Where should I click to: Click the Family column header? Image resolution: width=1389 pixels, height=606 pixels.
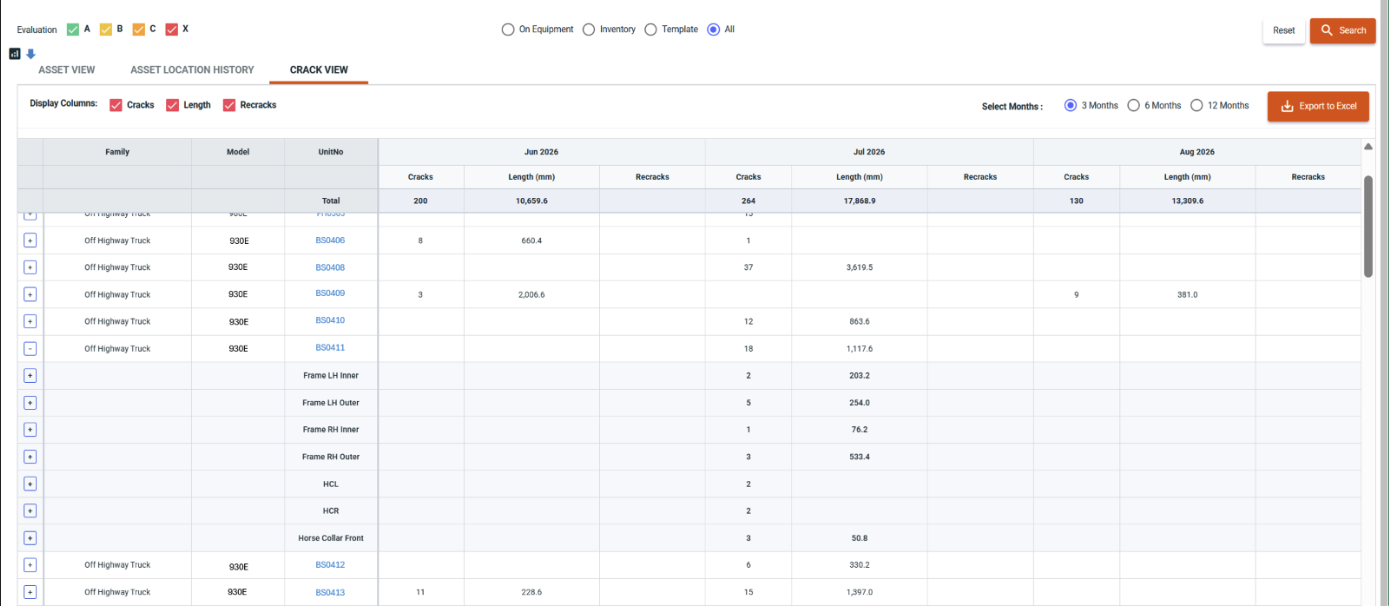click(x=117, y=152)
